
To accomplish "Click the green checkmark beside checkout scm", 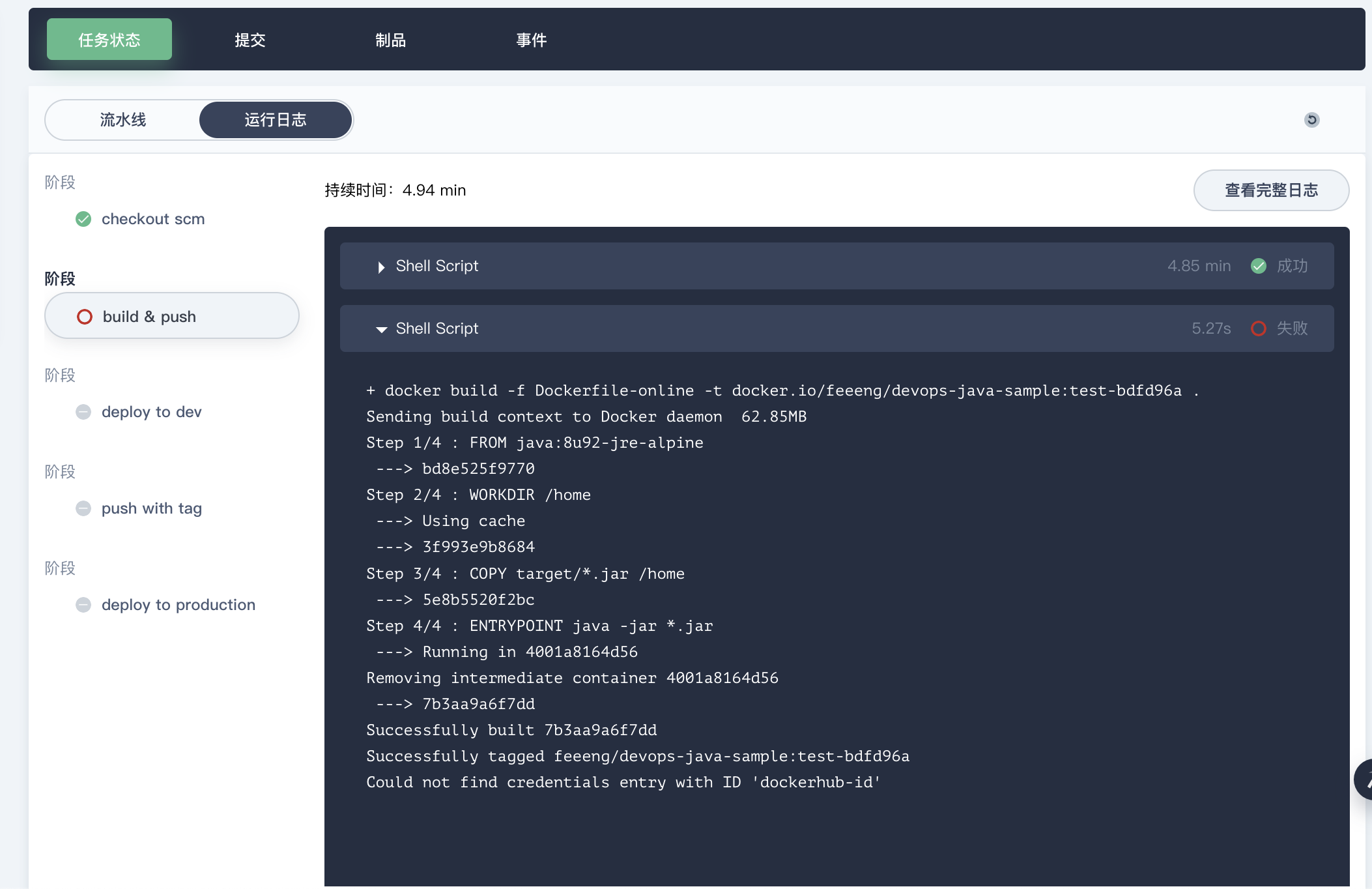I will [83, 219].
